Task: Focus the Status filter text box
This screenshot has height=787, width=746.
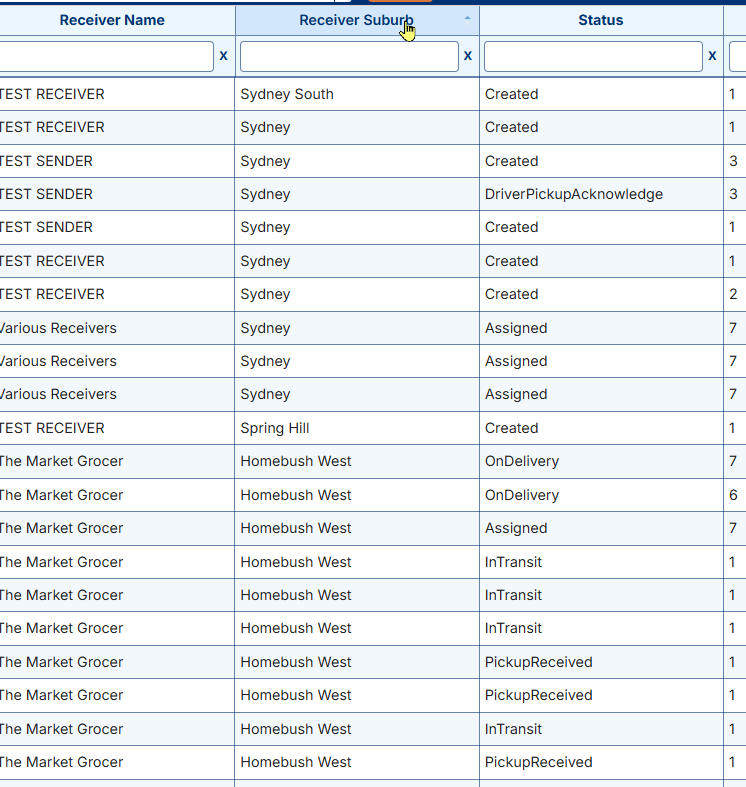Action: pyautogui.click(x=593, y=56)
